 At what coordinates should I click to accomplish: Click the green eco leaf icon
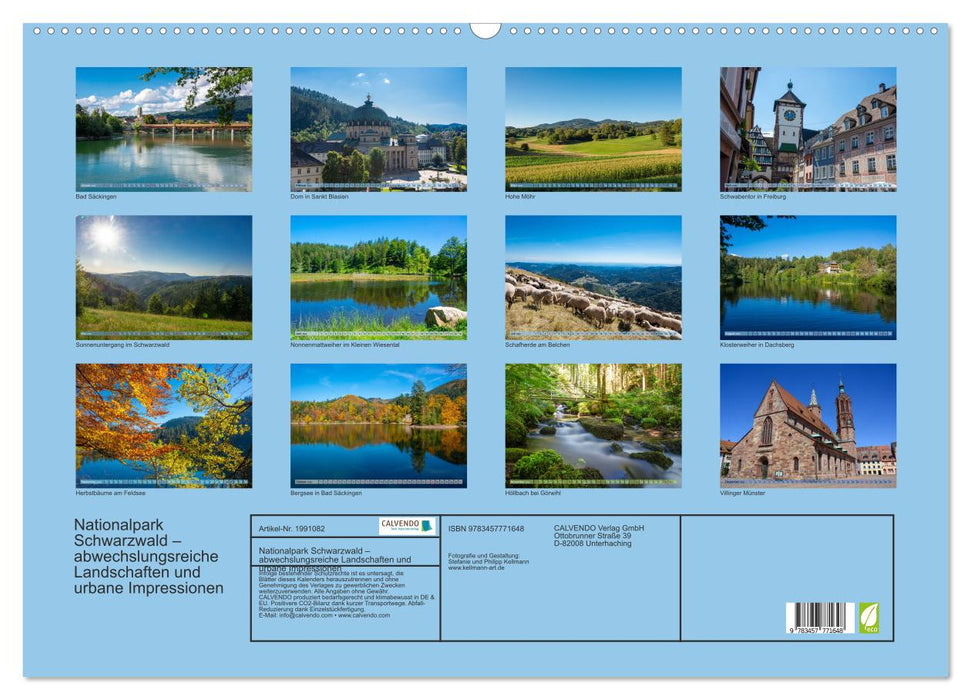tap(869, 616)
